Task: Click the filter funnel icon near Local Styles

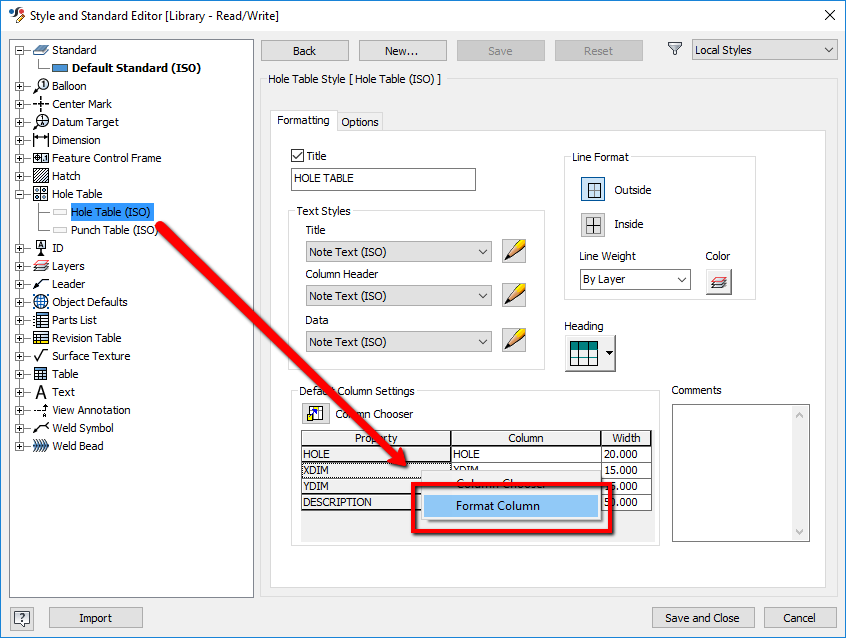Action: click(674, 48)
